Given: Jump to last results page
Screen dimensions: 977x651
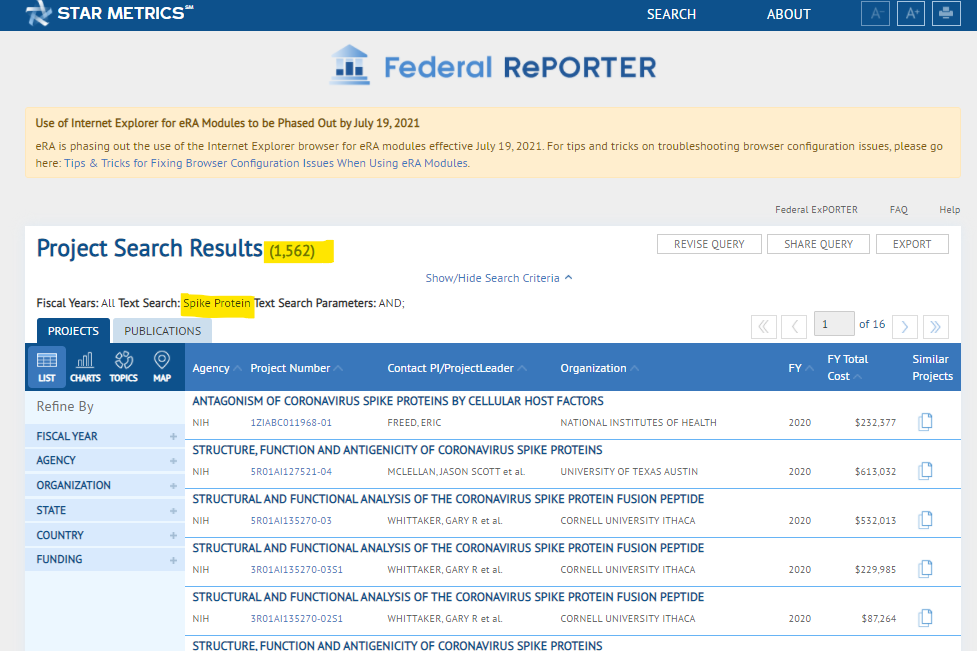Looking at the screenshot, I should (936, 326).
